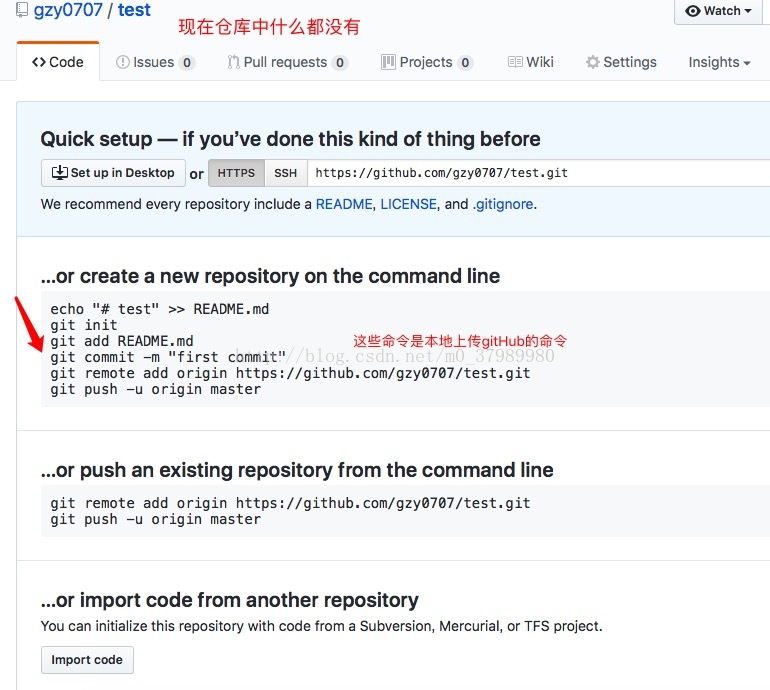770x690 pixels.
Task: Click the Code brackets icon
Action: [39, 62]
